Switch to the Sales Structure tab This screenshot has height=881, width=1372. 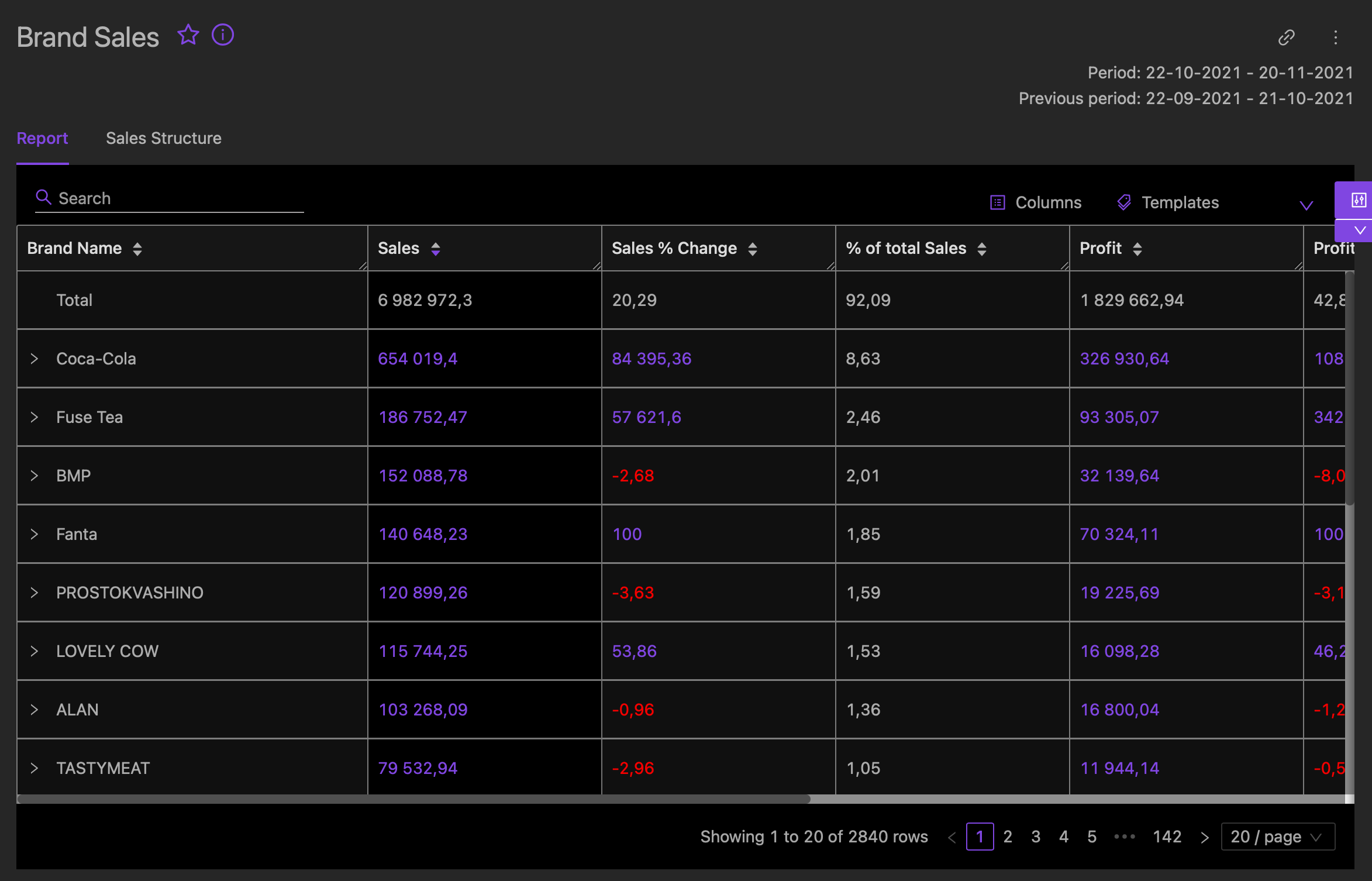click(x=164, y=138)
